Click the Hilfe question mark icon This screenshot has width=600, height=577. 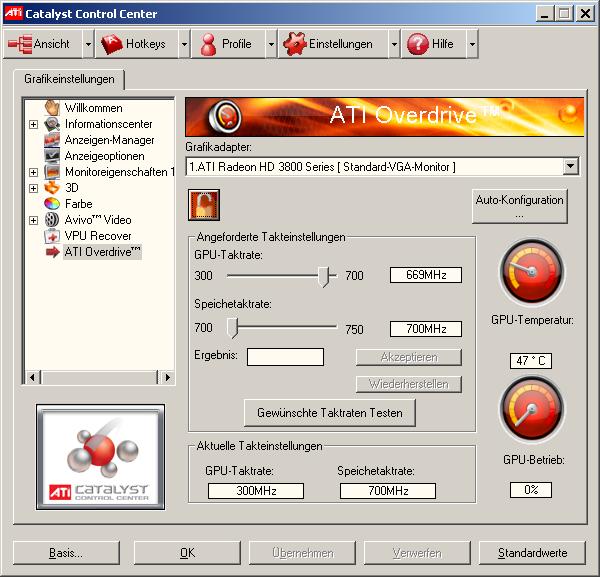(x=417, y=44)
